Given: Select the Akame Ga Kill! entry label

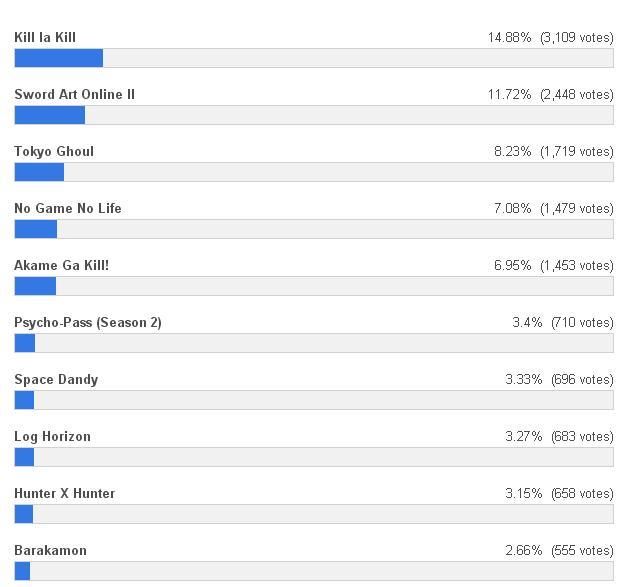Looking at the screenshot, I should [62, 266].
